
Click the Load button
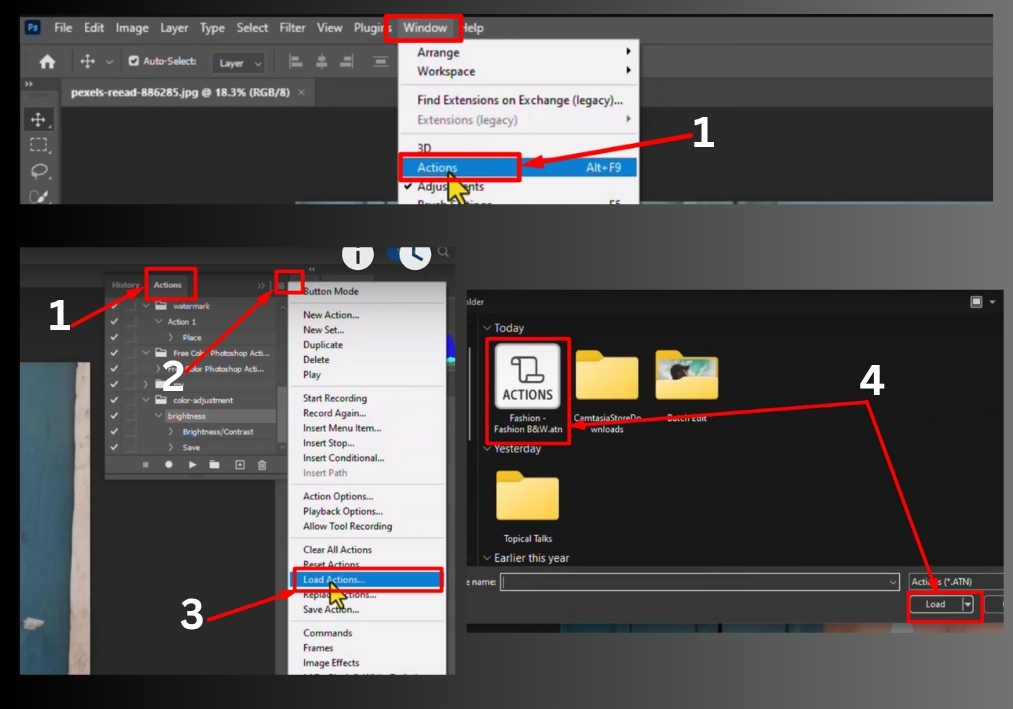tap(935, 604)
